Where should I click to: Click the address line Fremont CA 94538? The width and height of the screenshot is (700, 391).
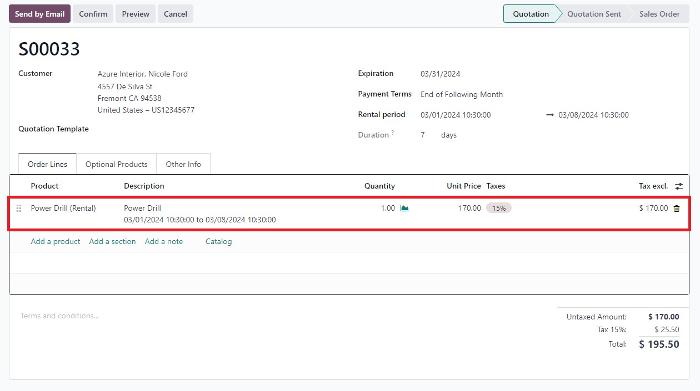[x=129, y=98]
